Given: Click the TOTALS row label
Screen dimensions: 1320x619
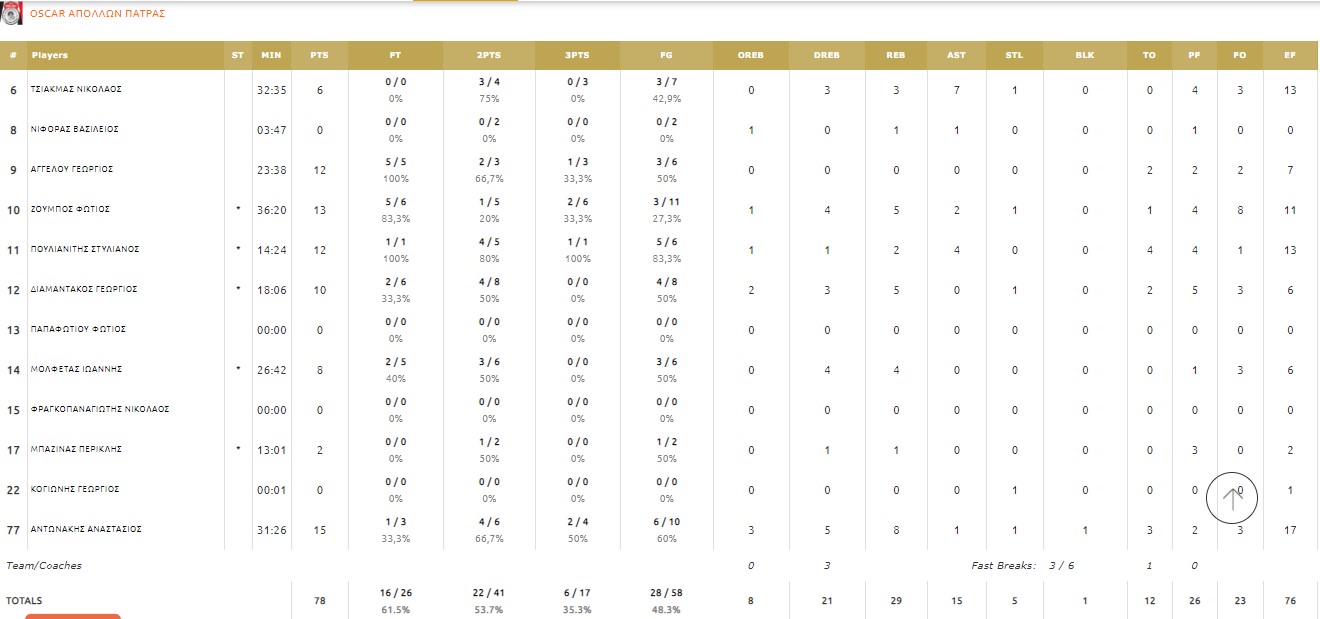Looking at the screenshot, I should point(24,600).
